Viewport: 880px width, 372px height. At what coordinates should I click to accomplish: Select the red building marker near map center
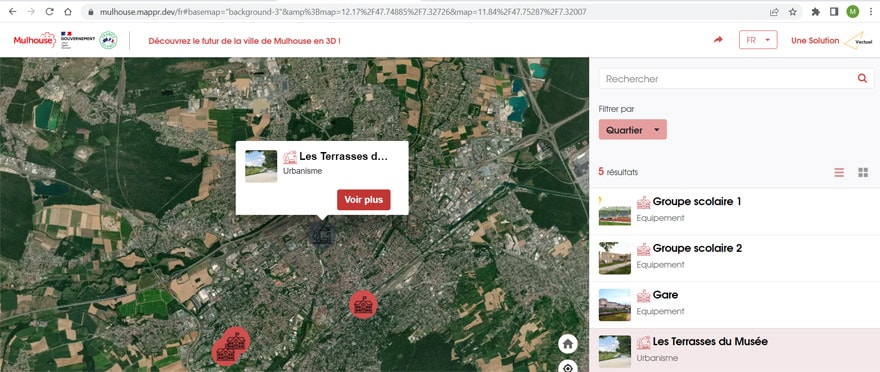click(363, 305)
